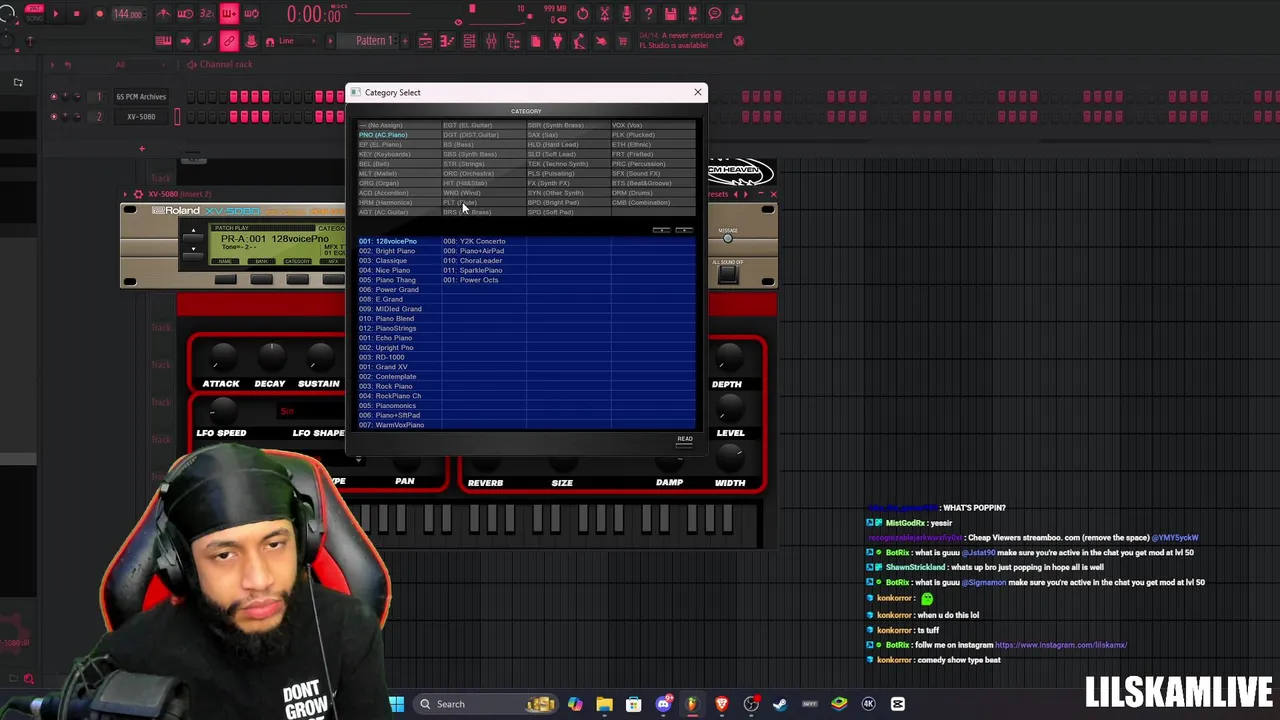Click the record button in transport
Screen dimensions: 1280x720
pyautogui.click(x=100, y=13)
